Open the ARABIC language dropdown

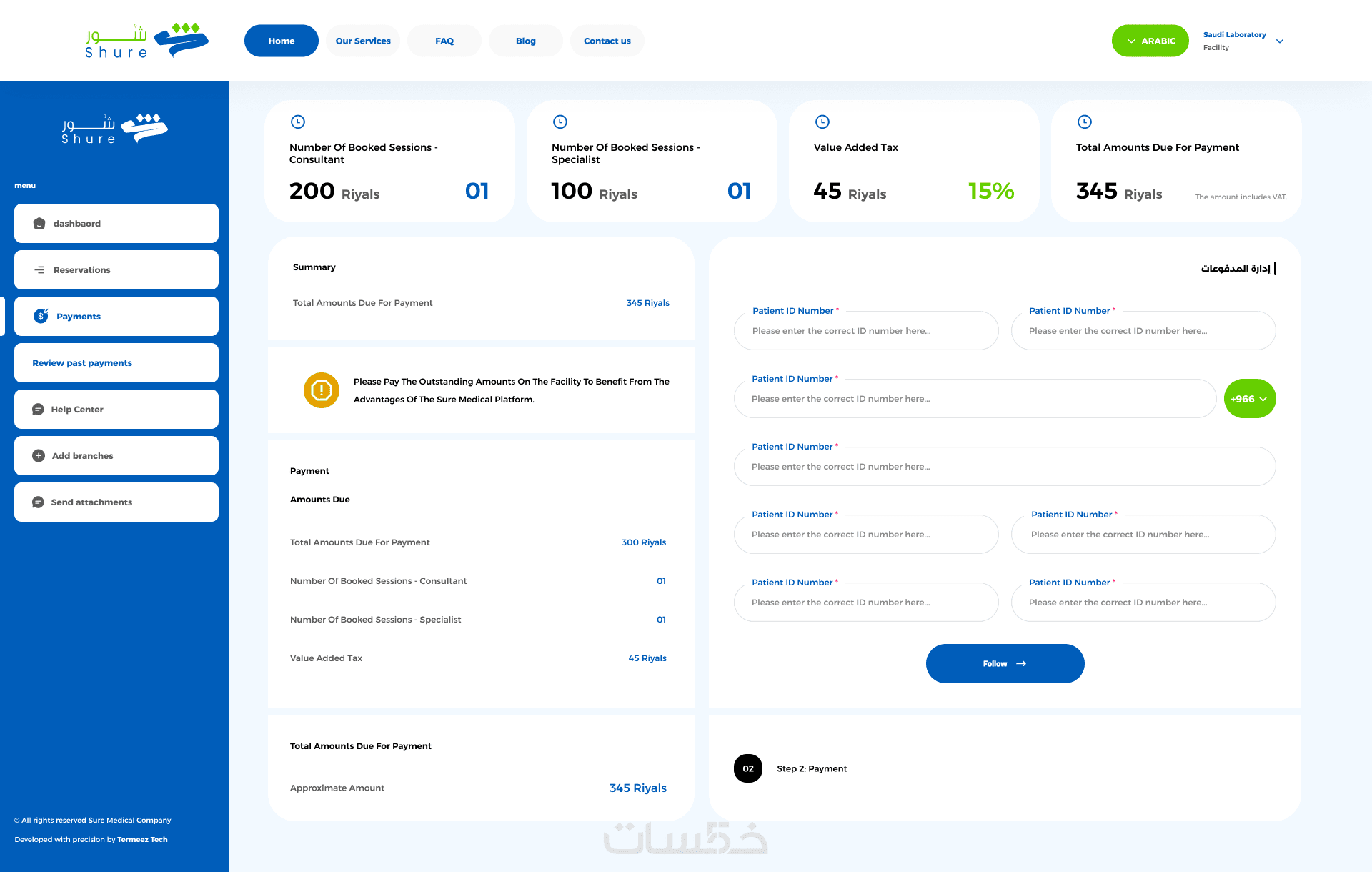[1150, 41]
